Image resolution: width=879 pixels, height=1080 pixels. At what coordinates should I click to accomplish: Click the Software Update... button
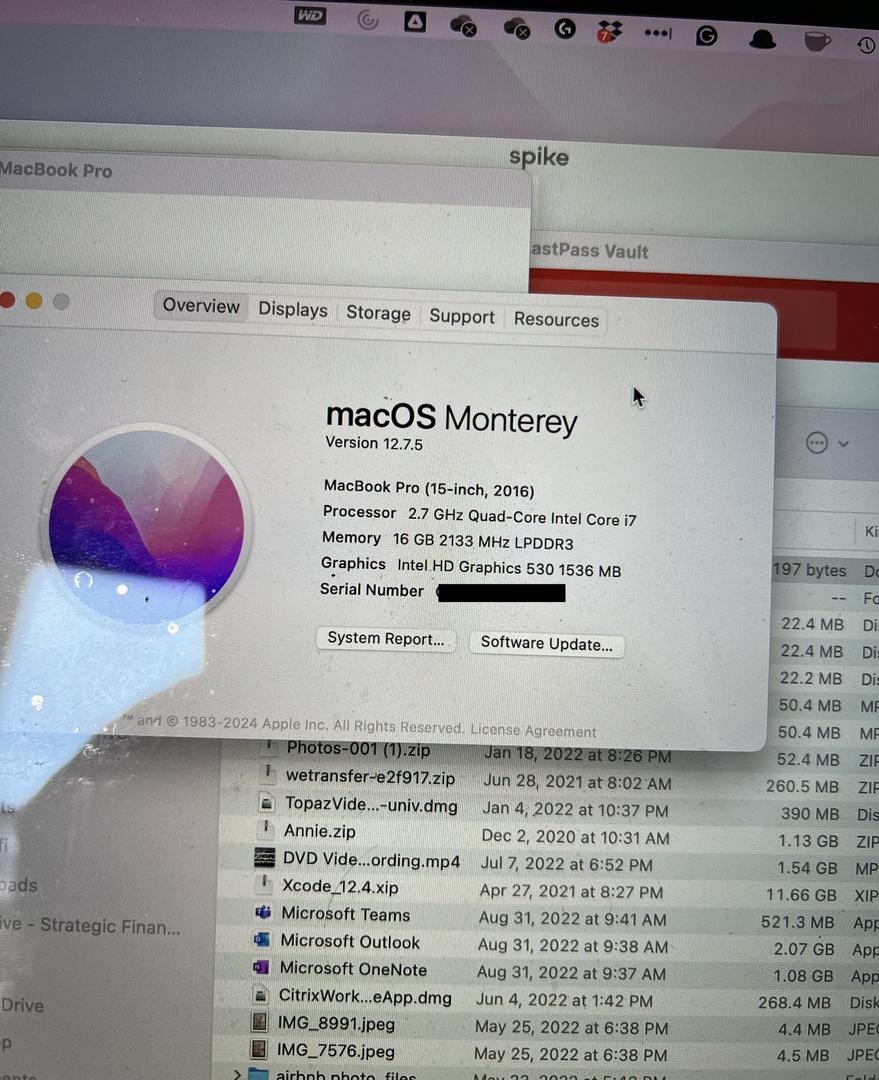(546, 643)
